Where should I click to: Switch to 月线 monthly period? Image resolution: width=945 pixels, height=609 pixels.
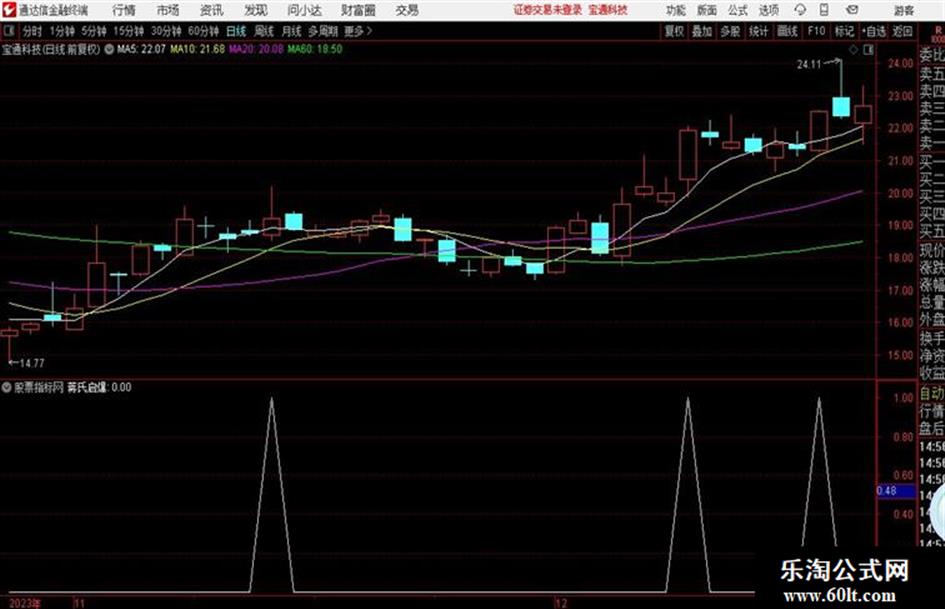click(292, 31)
